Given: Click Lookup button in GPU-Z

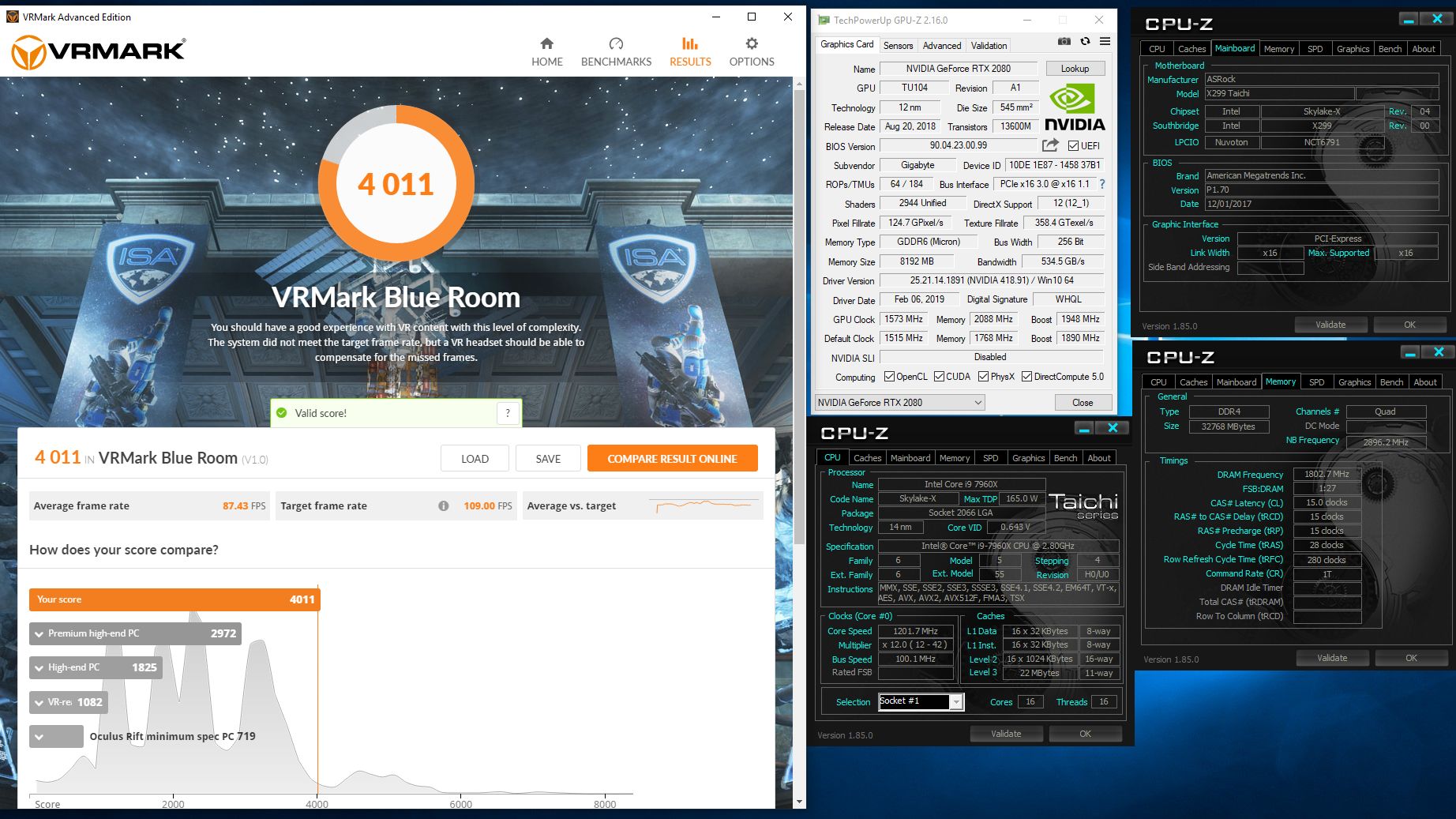Looking at the screenshot, I should [x=1075, y=69].
